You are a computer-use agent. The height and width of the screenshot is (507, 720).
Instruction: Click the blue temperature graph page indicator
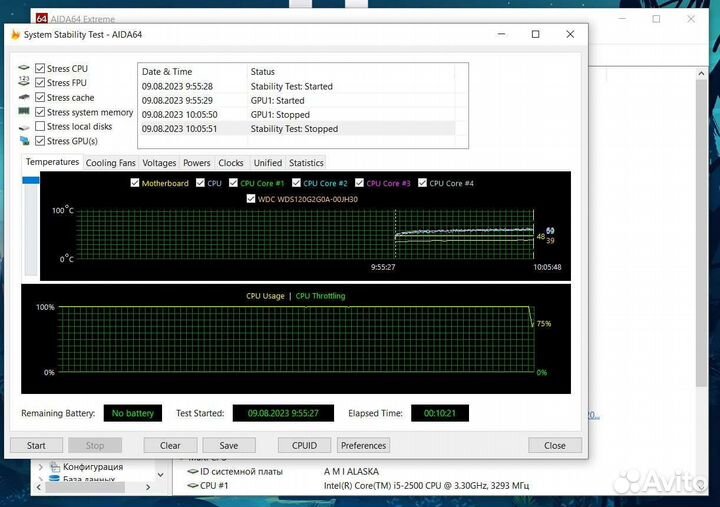pyautogui.click(x=31, y=180)
